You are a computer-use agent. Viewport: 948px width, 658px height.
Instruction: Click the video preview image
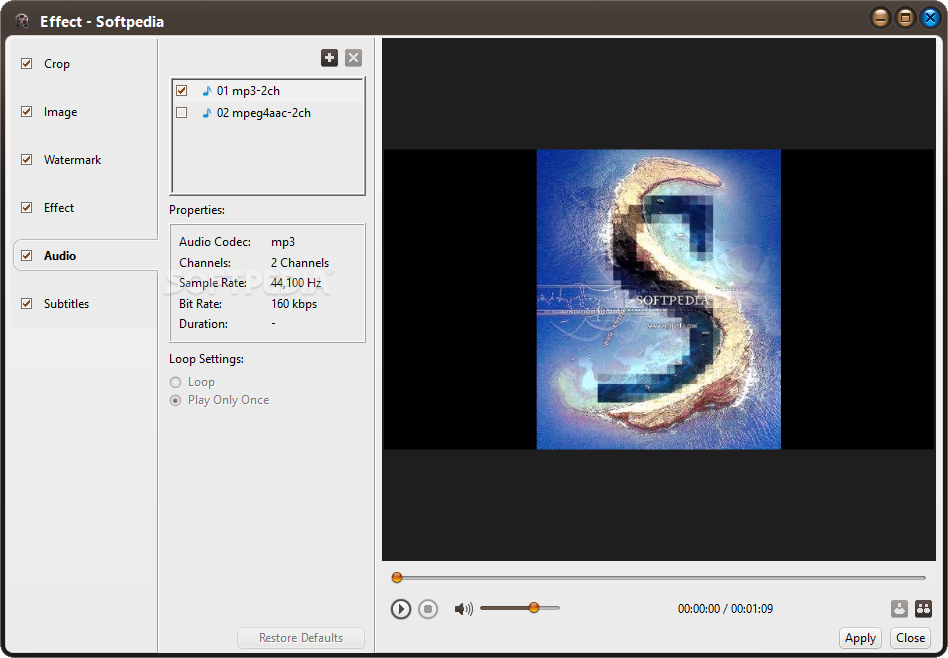[x=658, y=299]
